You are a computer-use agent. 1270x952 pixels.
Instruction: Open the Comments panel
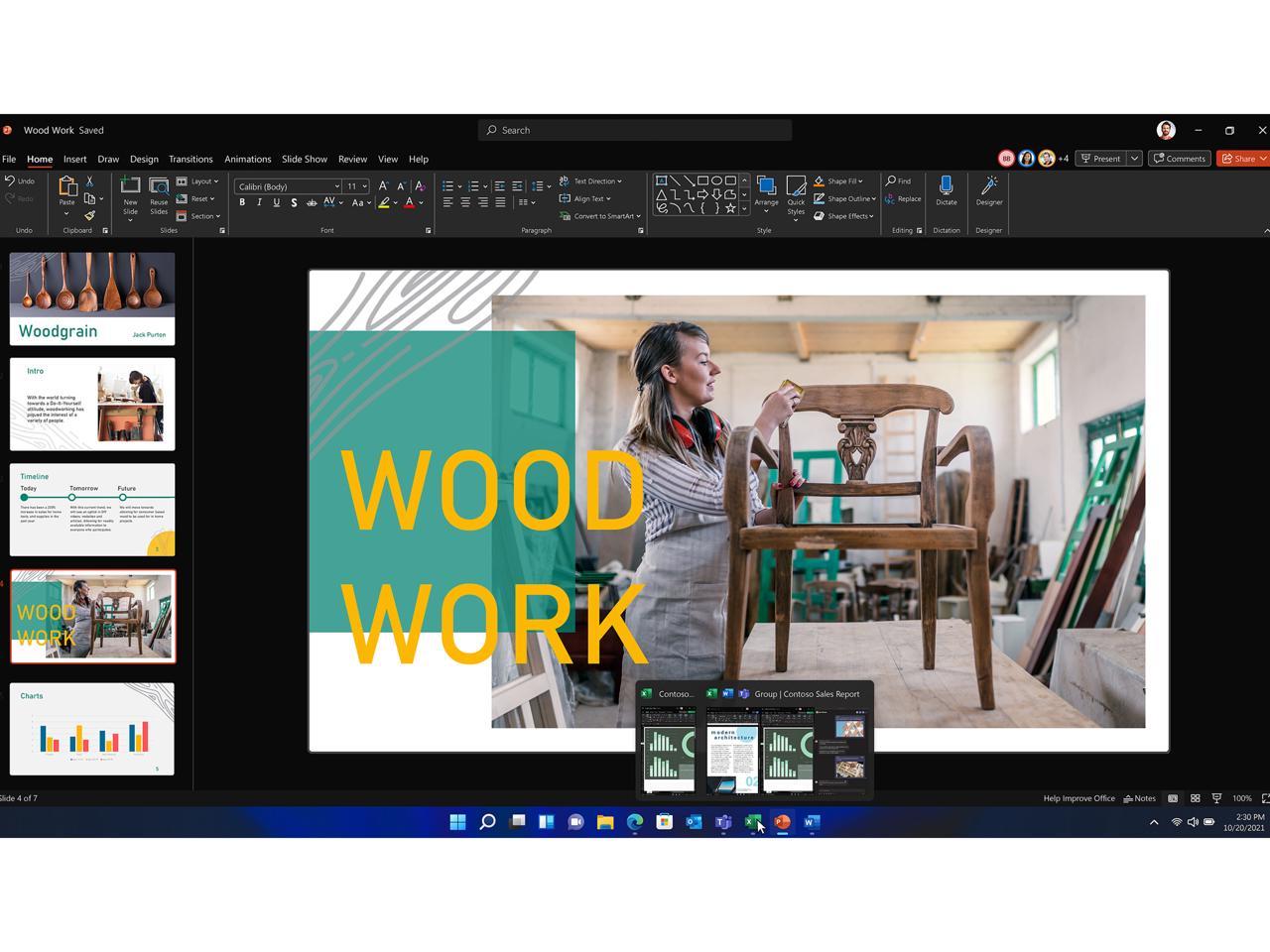click(1179, 158)
